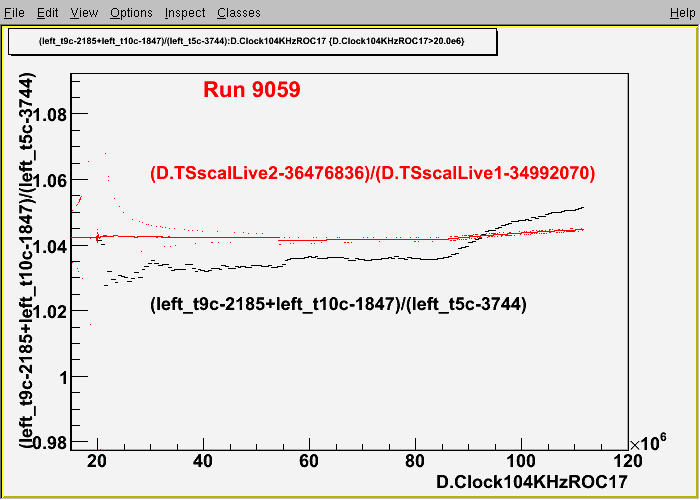
Task: Click Y axis tick label 1.06
Action: (x=52, y=180)
